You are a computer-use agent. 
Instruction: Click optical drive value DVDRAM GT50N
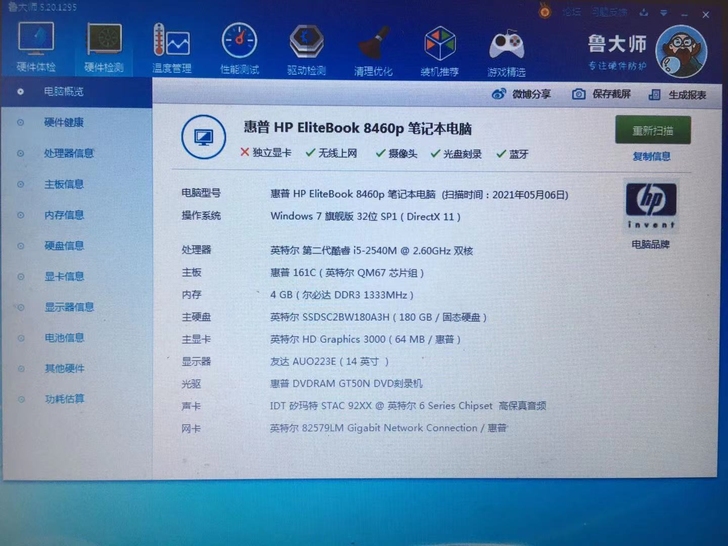pos(346,384)
